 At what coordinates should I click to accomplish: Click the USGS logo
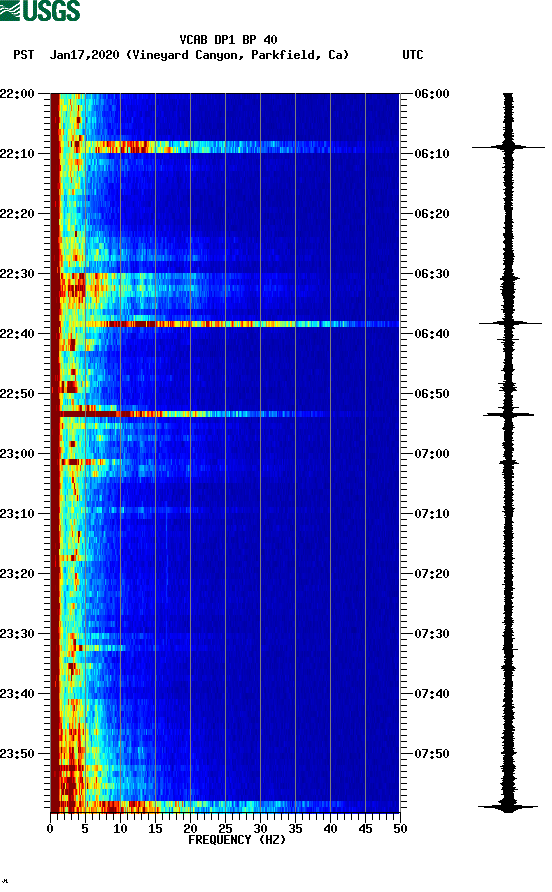point(40,10)
